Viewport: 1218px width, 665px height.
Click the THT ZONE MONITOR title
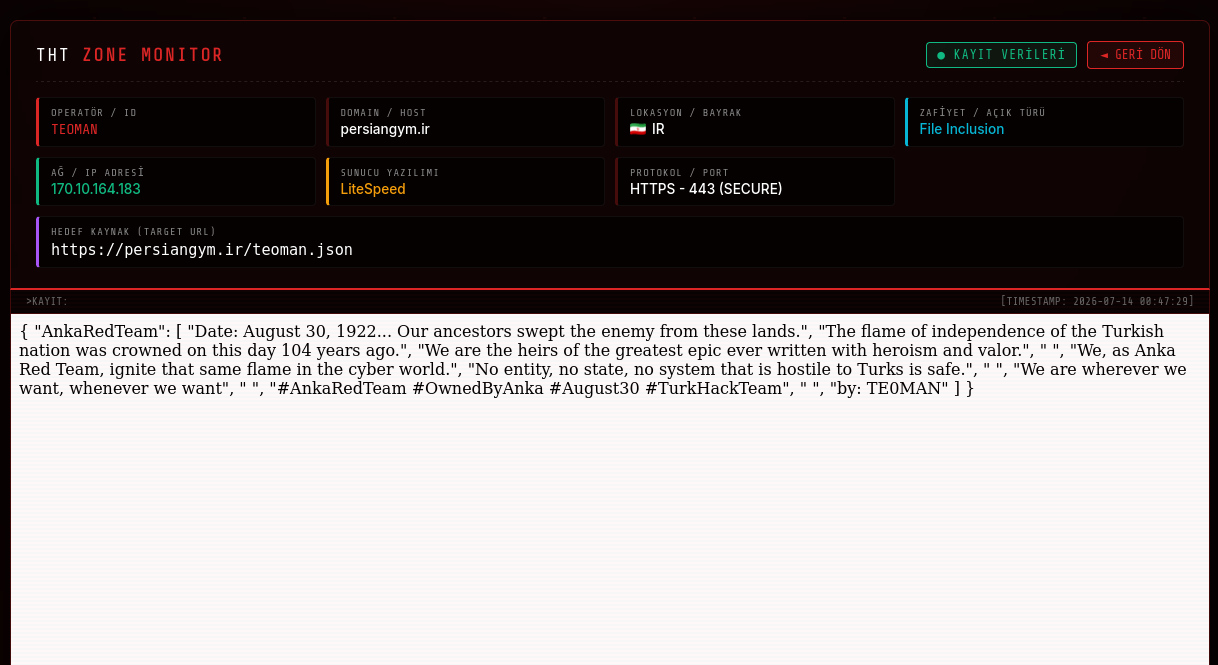(130, 55)
